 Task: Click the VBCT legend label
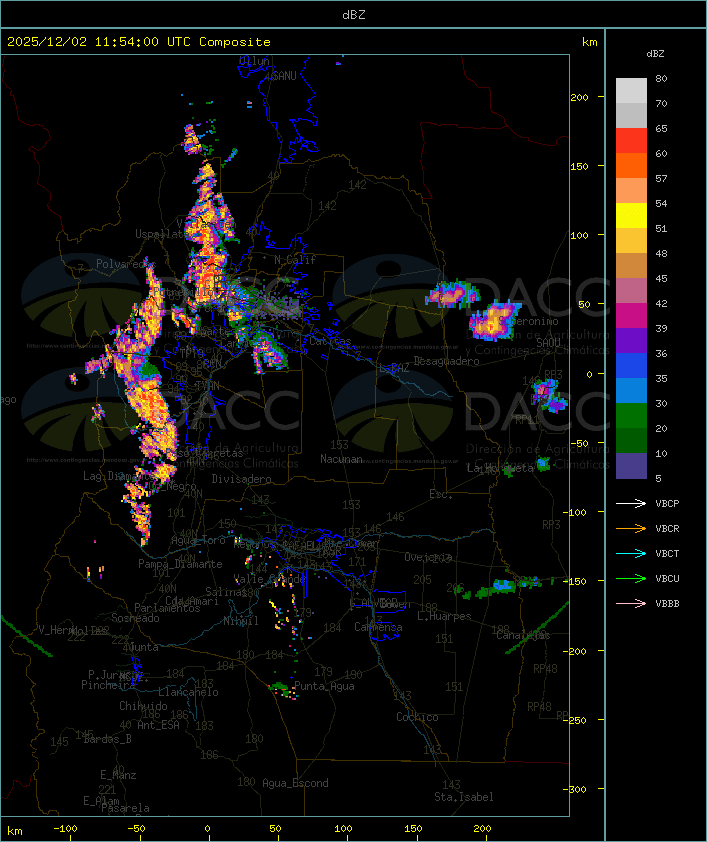tap(667, 554)
